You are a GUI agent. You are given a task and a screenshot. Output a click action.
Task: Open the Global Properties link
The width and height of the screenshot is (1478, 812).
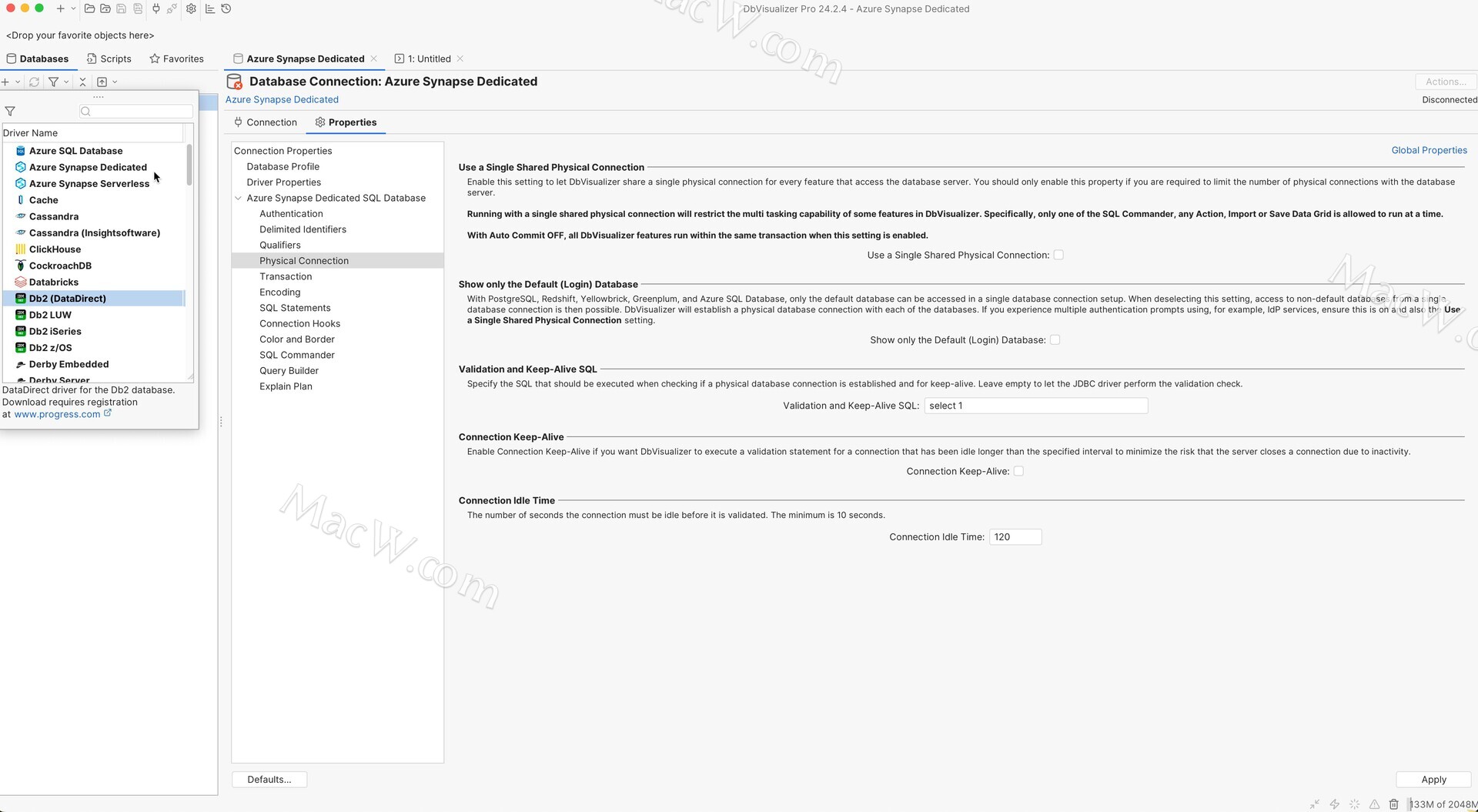pos(1429,151)
